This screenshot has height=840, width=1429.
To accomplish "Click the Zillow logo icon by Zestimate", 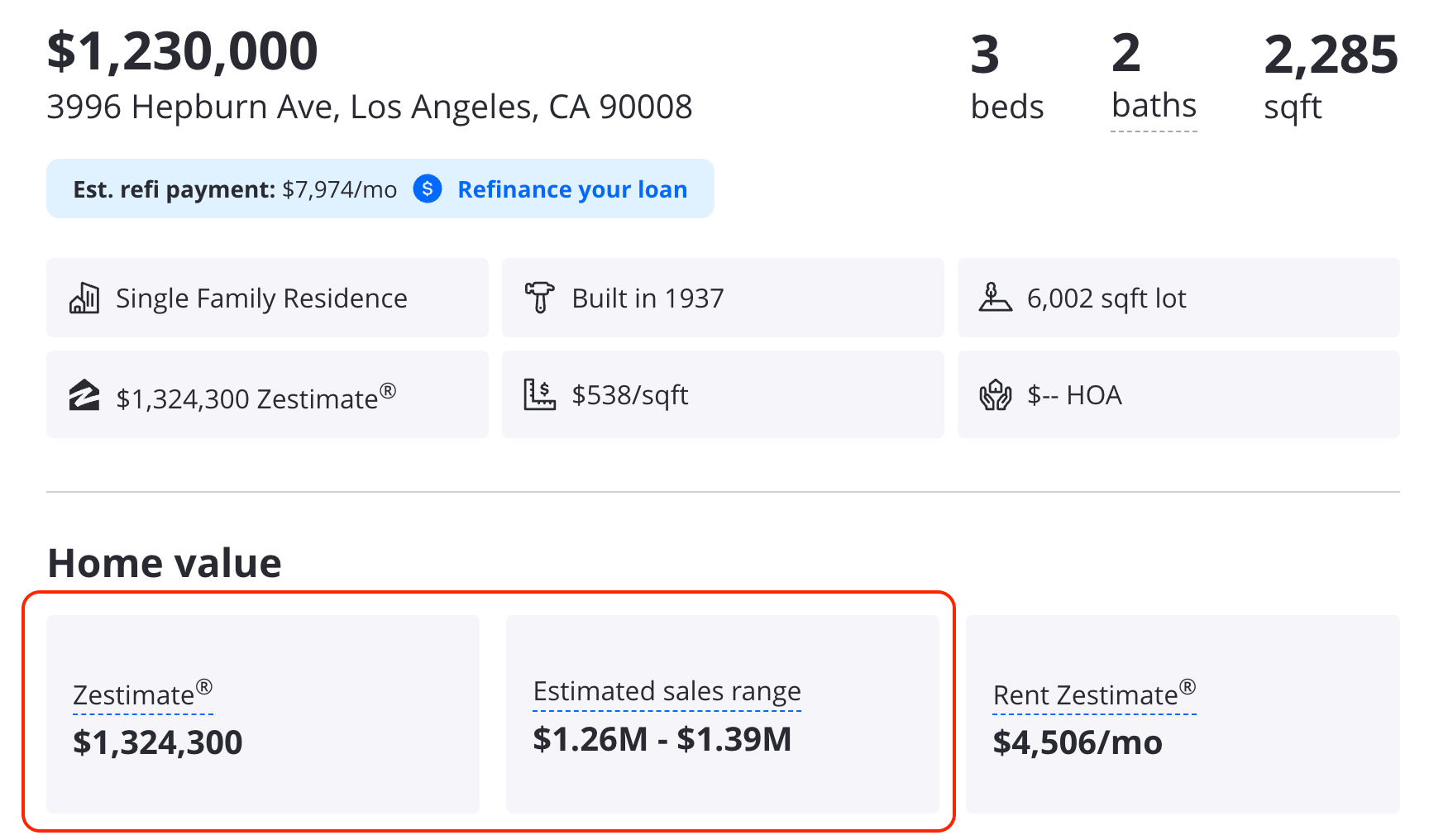I will pos(84,395).
